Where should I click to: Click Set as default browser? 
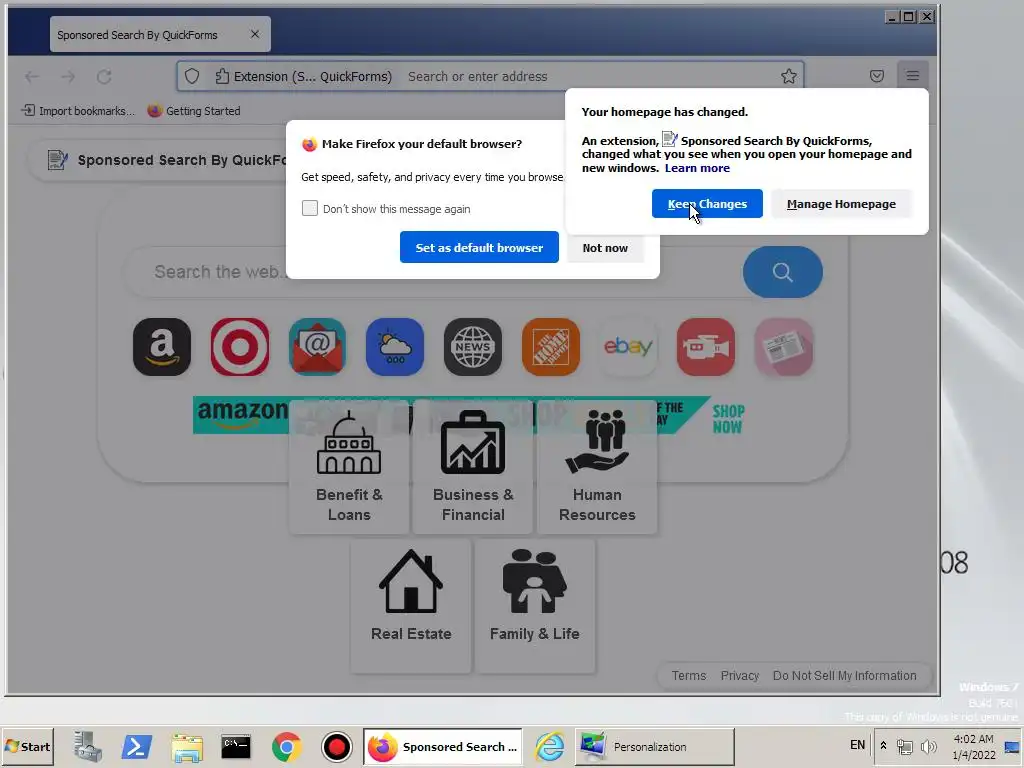[x=479, y=248]
